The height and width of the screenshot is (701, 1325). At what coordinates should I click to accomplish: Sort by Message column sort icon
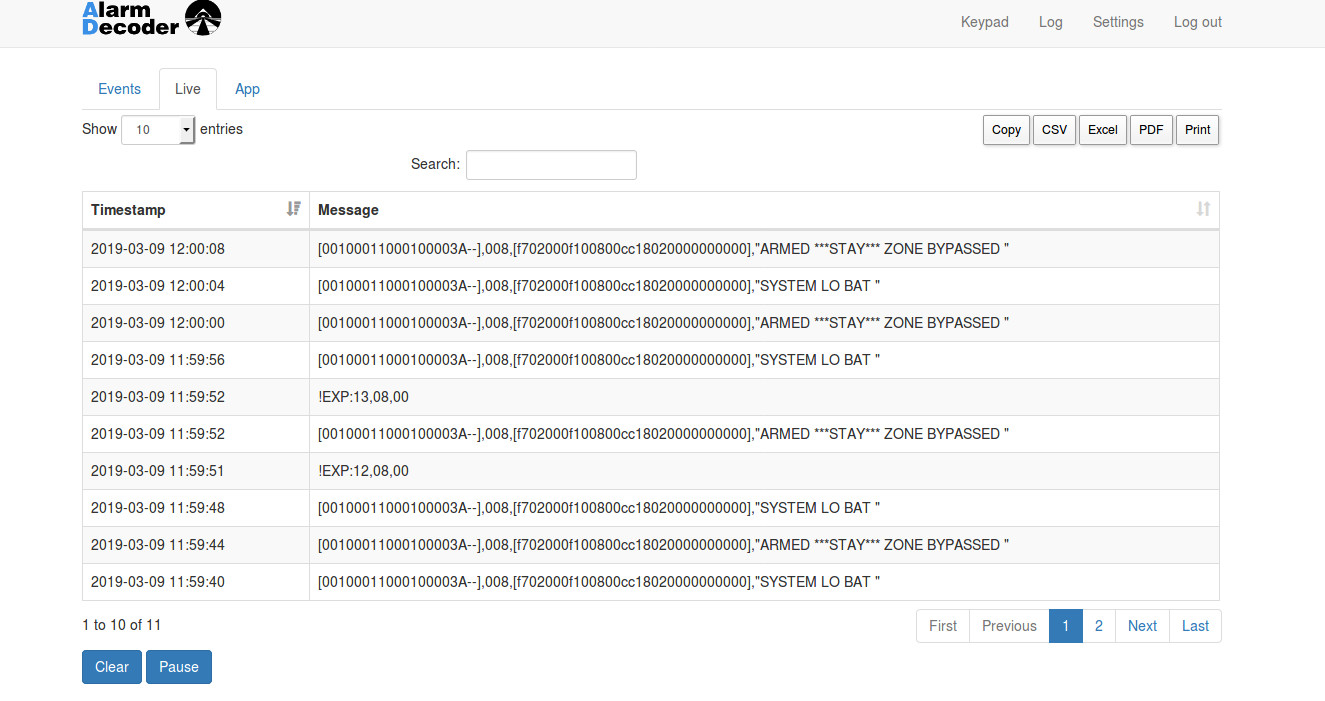point(1203,209)
